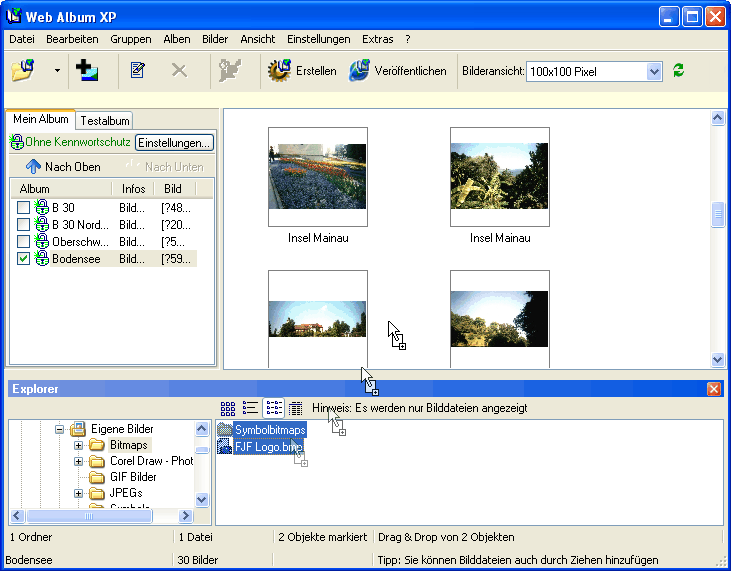Viewport: 732px width, 571px height.
Task: Switch to the Testalbum tab
Action: click(105, 121)
